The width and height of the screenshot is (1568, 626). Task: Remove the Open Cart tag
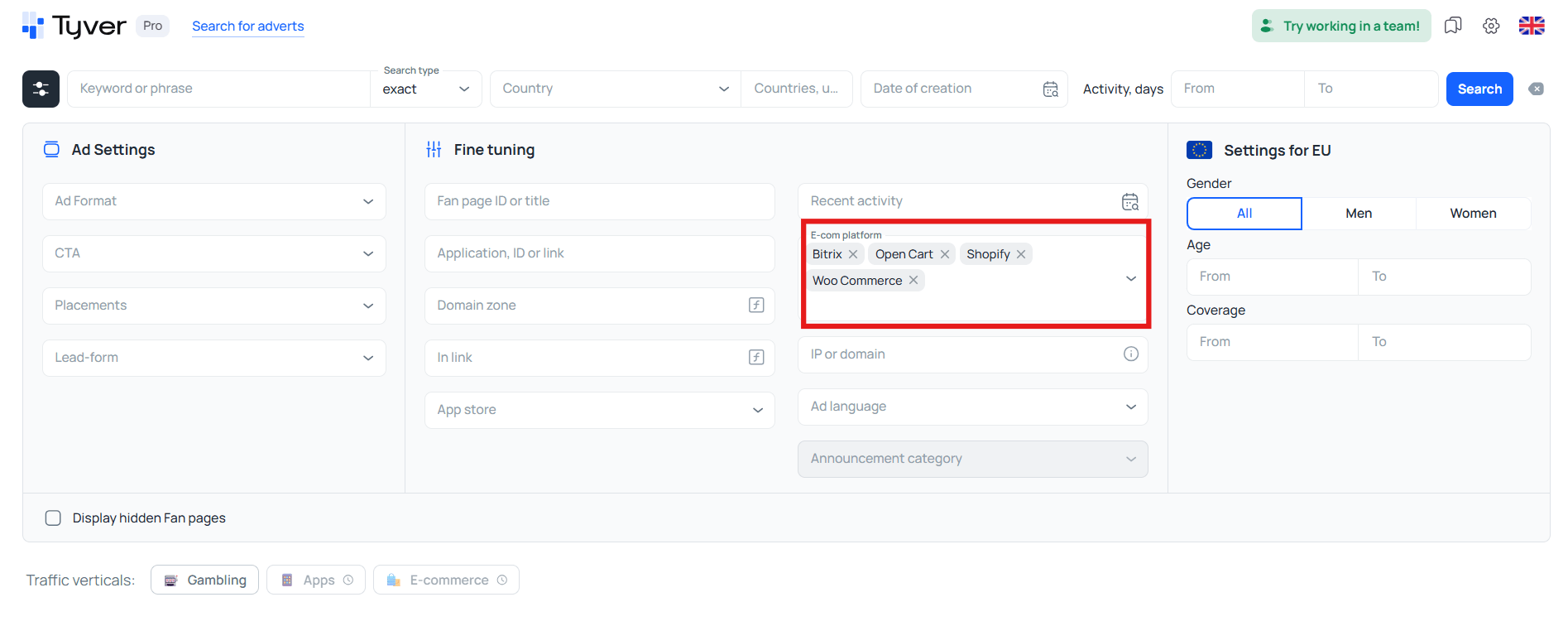coord(945,254)
